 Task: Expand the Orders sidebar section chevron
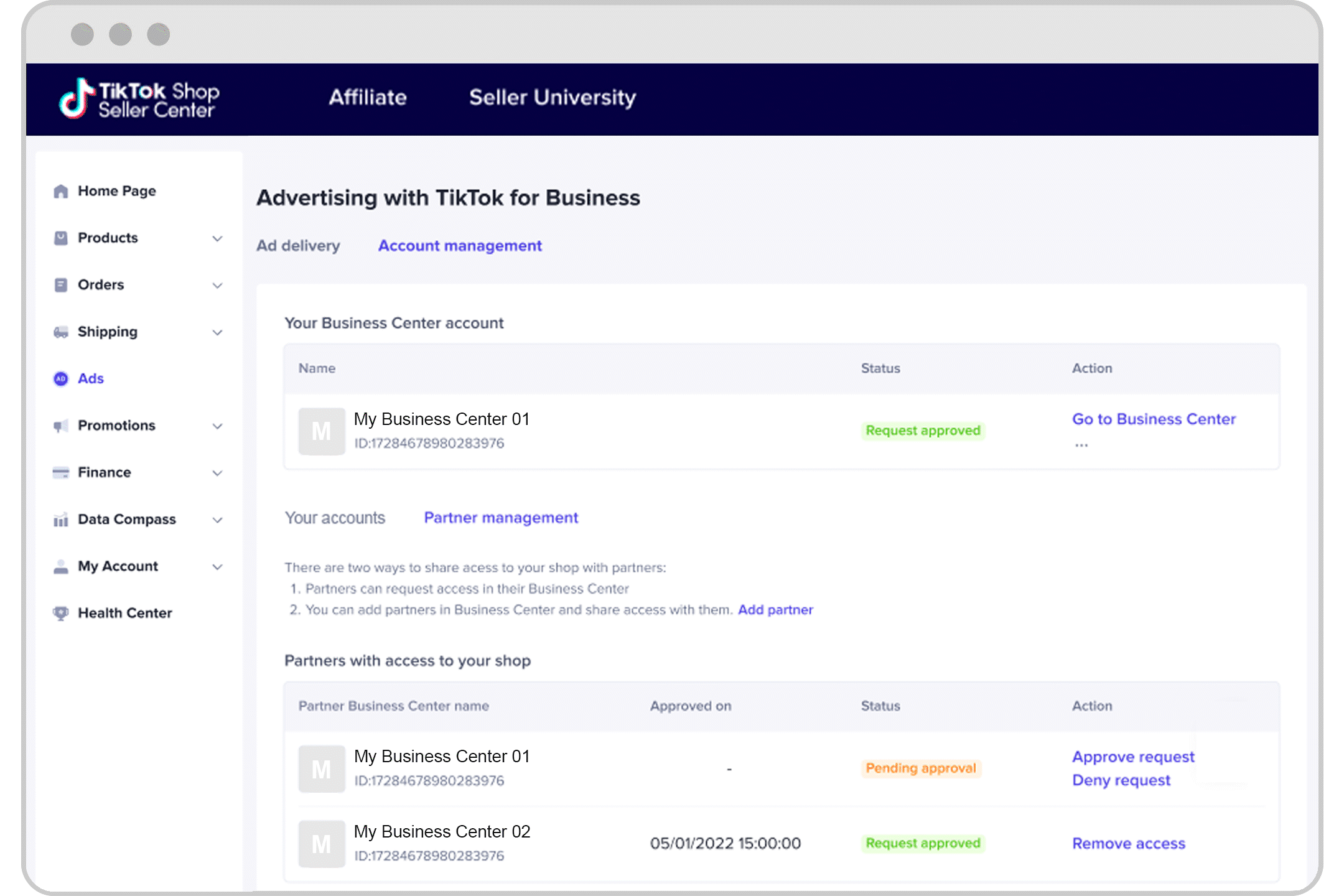tap(217, 286)
